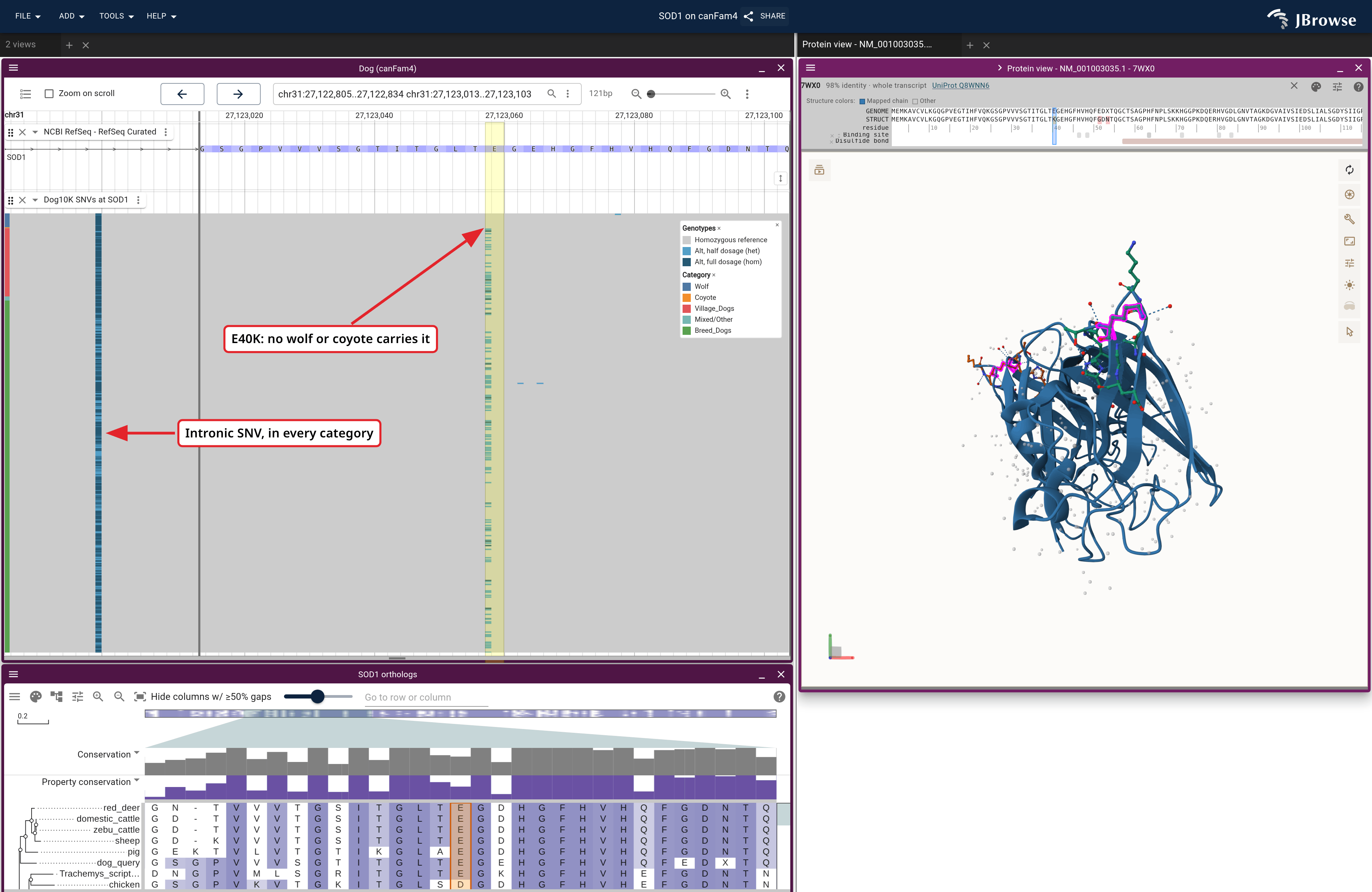Screen dimensions: 1372x892
Task: Zoom out on the orthologs alignment
Action: click(x=119, y=696)
